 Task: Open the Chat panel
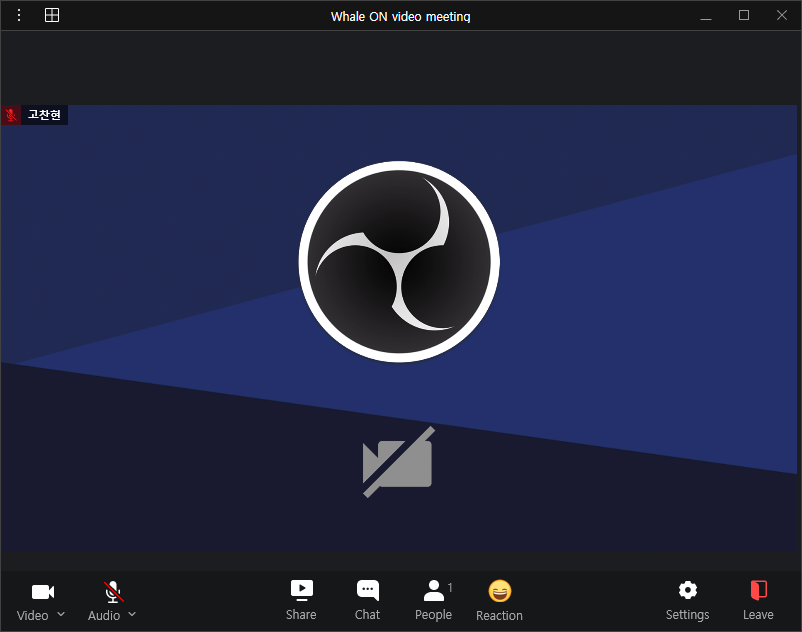coord(368,600)
